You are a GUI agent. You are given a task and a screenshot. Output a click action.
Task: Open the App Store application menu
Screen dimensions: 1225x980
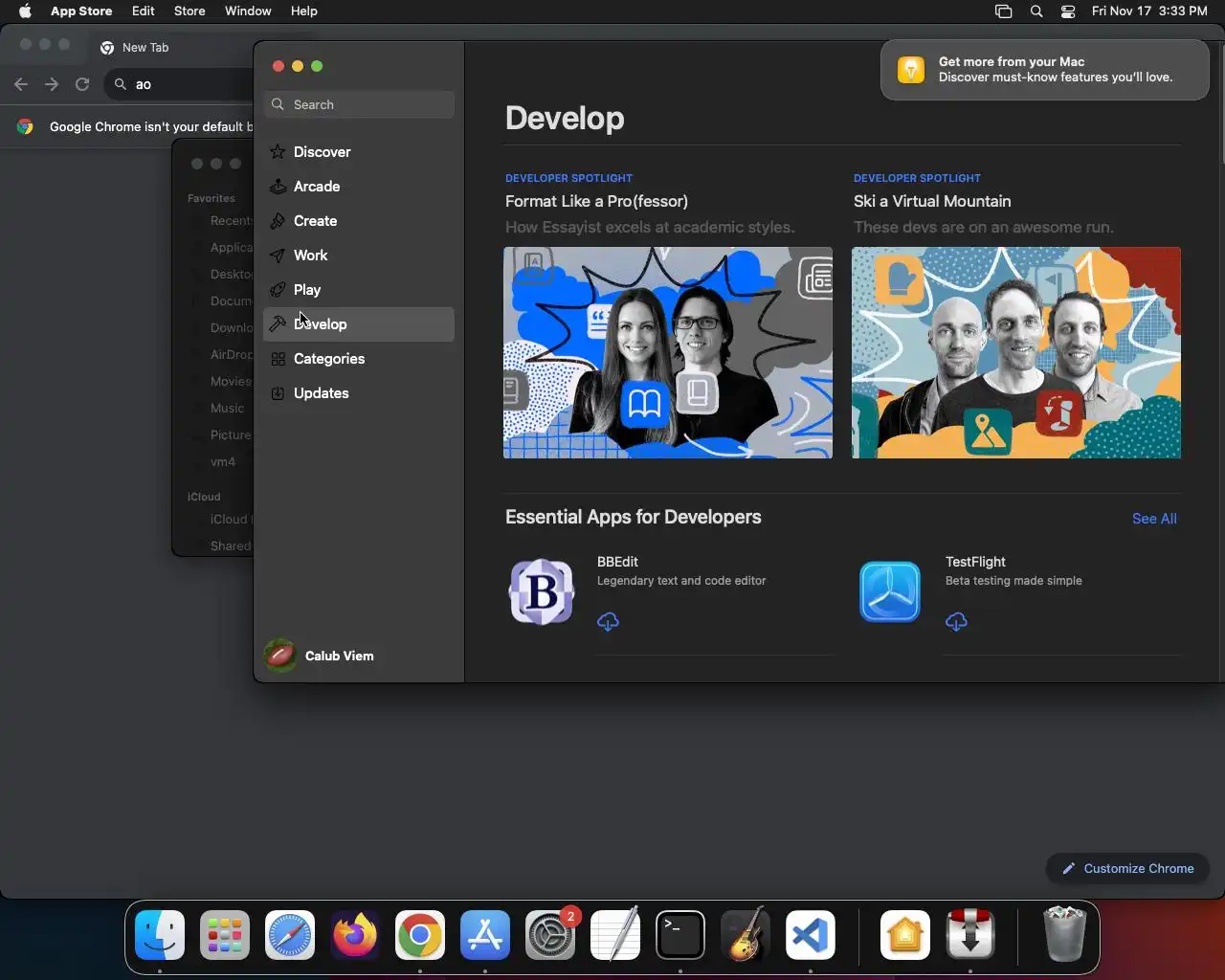81,11
